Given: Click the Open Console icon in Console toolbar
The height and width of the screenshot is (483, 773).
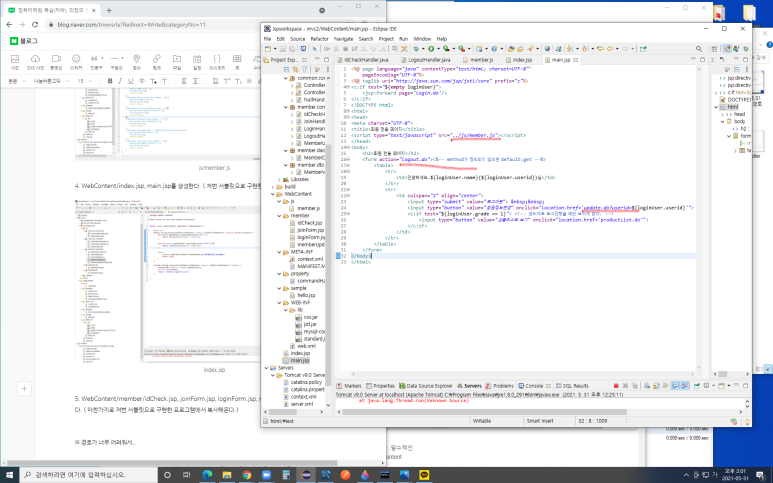Looking at the screenshot, I should click(722, 386).
